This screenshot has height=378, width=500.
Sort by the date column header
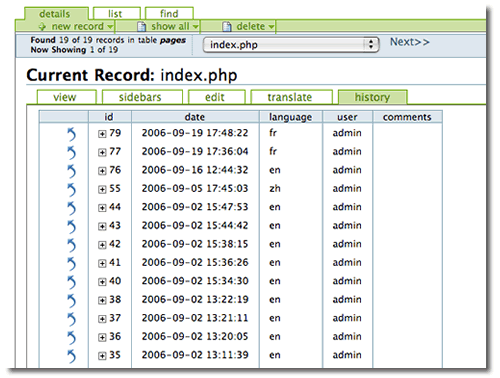(x=195, y=117)
